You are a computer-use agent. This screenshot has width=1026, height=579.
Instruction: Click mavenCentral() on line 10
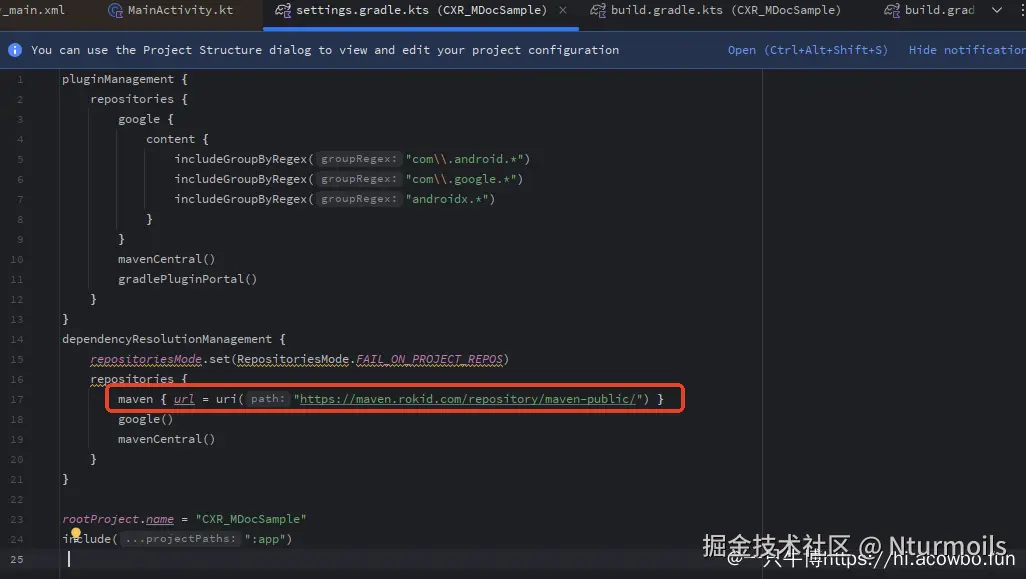point(166,259)
